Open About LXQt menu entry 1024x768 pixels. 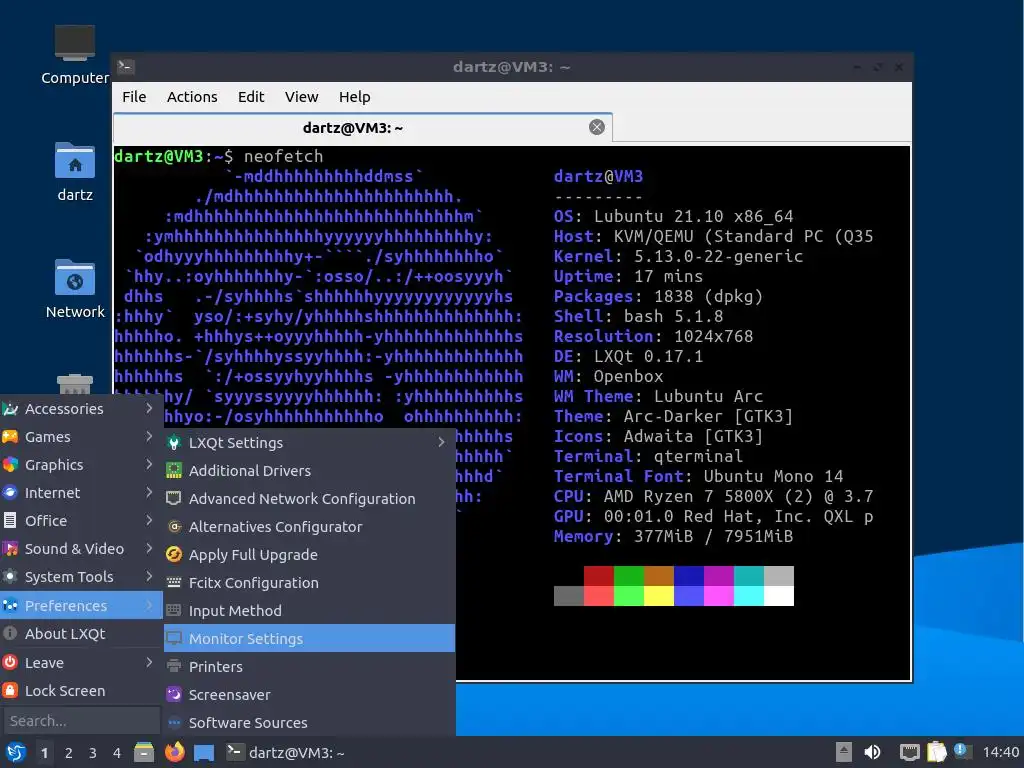[x=81, y=634]
